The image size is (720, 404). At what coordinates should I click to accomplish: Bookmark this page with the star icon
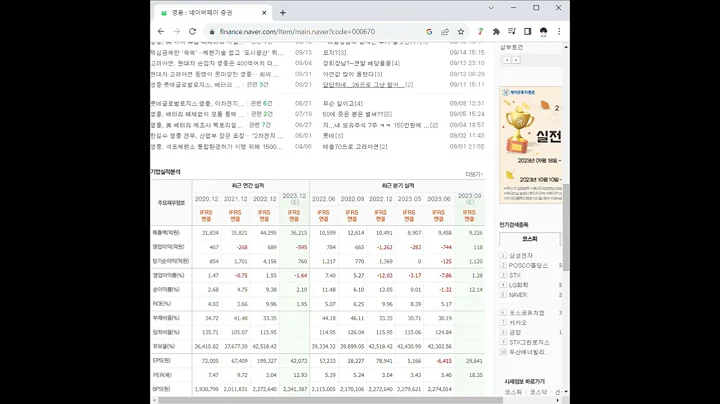(x=461, y=32)
